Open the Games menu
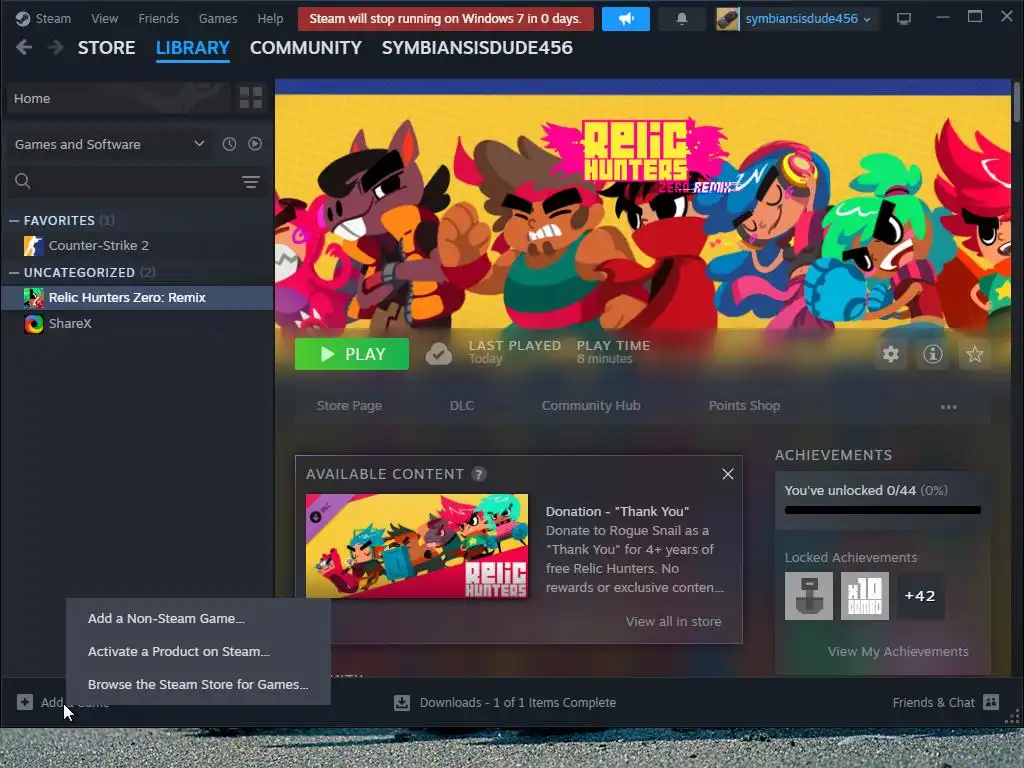The image size is (1024, 768). (218, 18)
